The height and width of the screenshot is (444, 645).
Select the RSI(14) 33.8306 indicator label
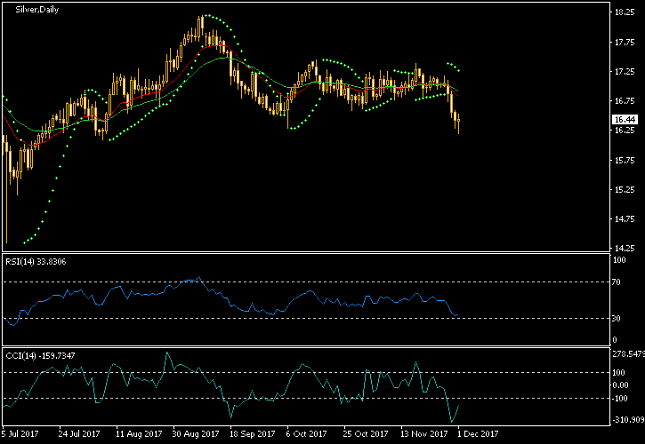click(x=36, y=262)
